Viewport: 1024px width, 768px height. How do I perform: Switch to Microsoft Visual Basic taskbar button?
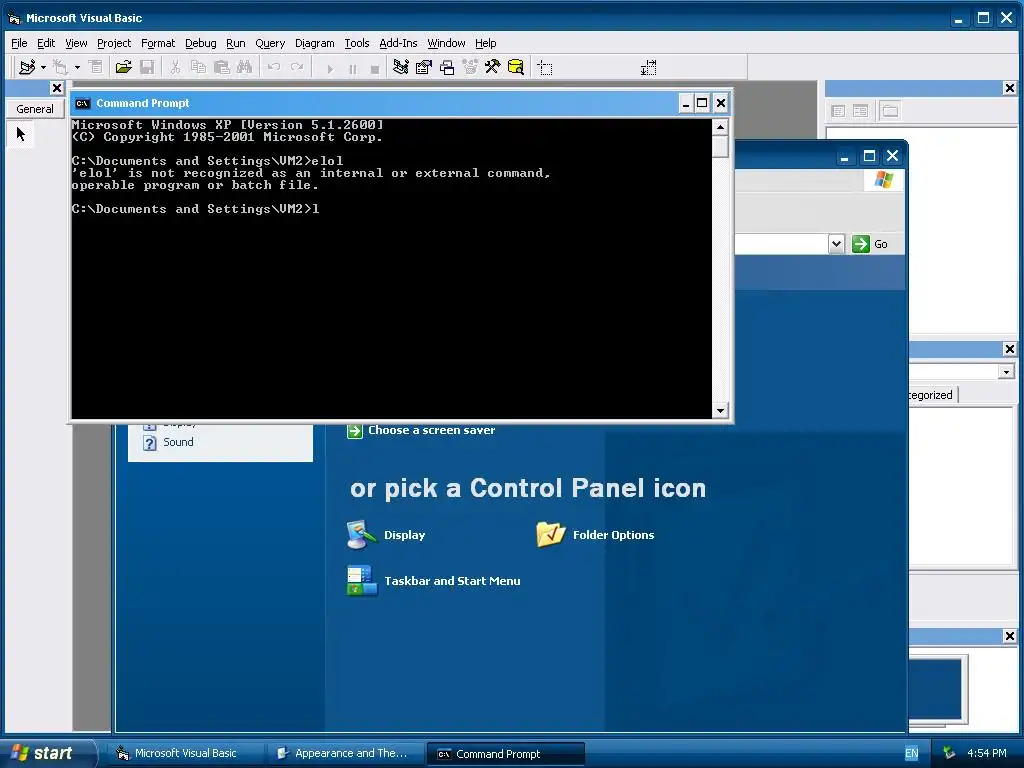[186, 754]
